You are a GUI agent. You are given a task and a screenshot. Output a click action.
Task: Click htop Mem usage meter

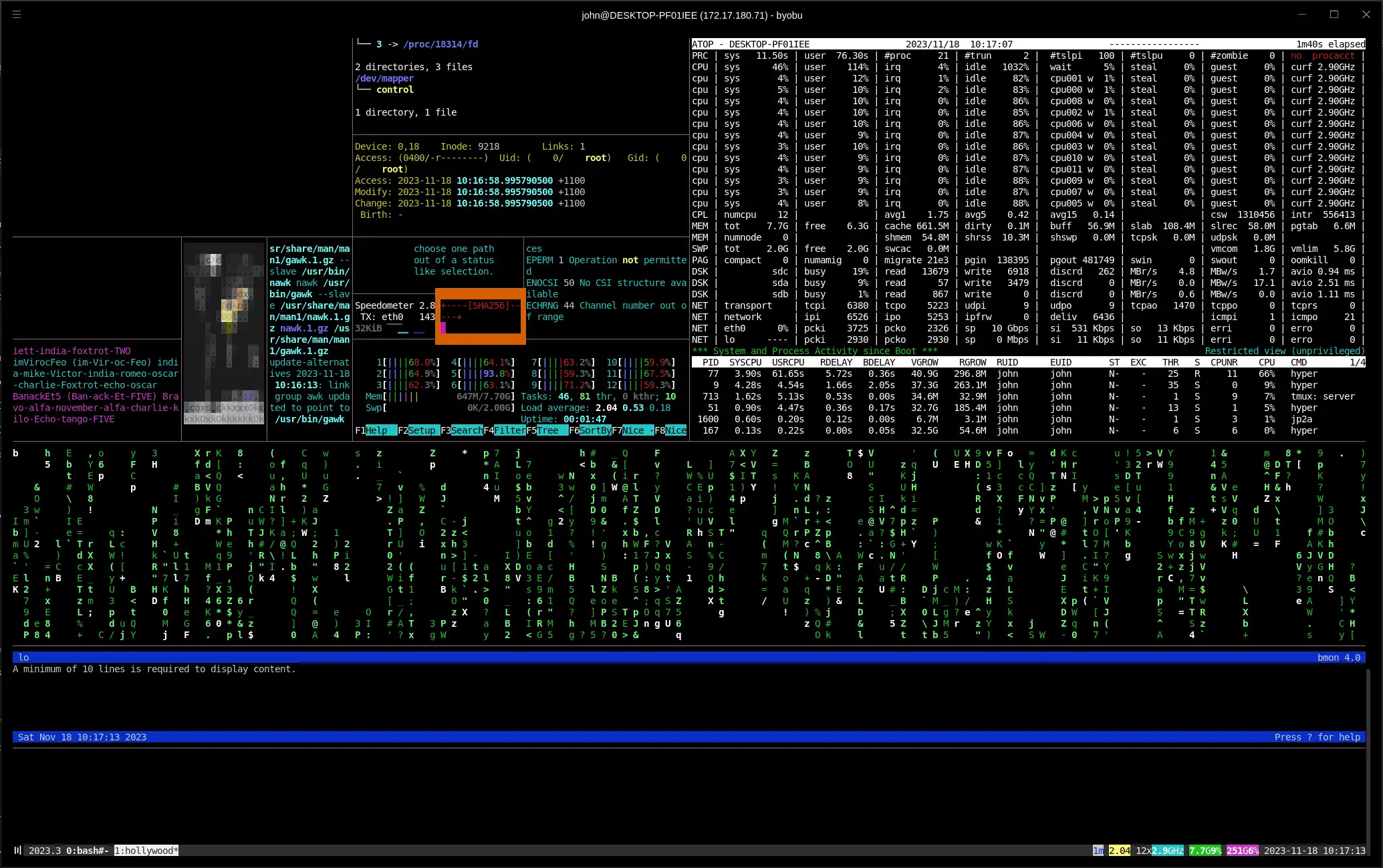[441, 396]
